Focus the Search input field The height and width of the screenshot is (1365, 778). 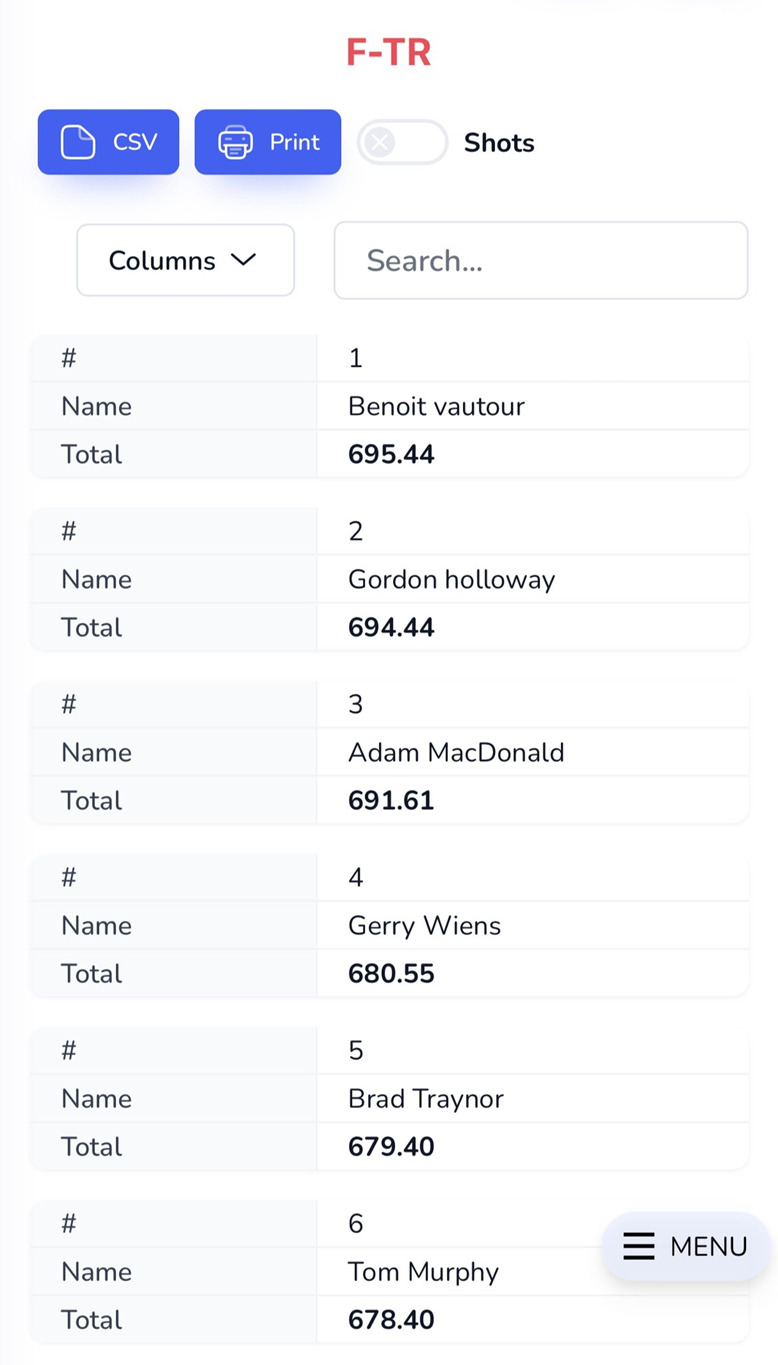click(x=541, y=260)
